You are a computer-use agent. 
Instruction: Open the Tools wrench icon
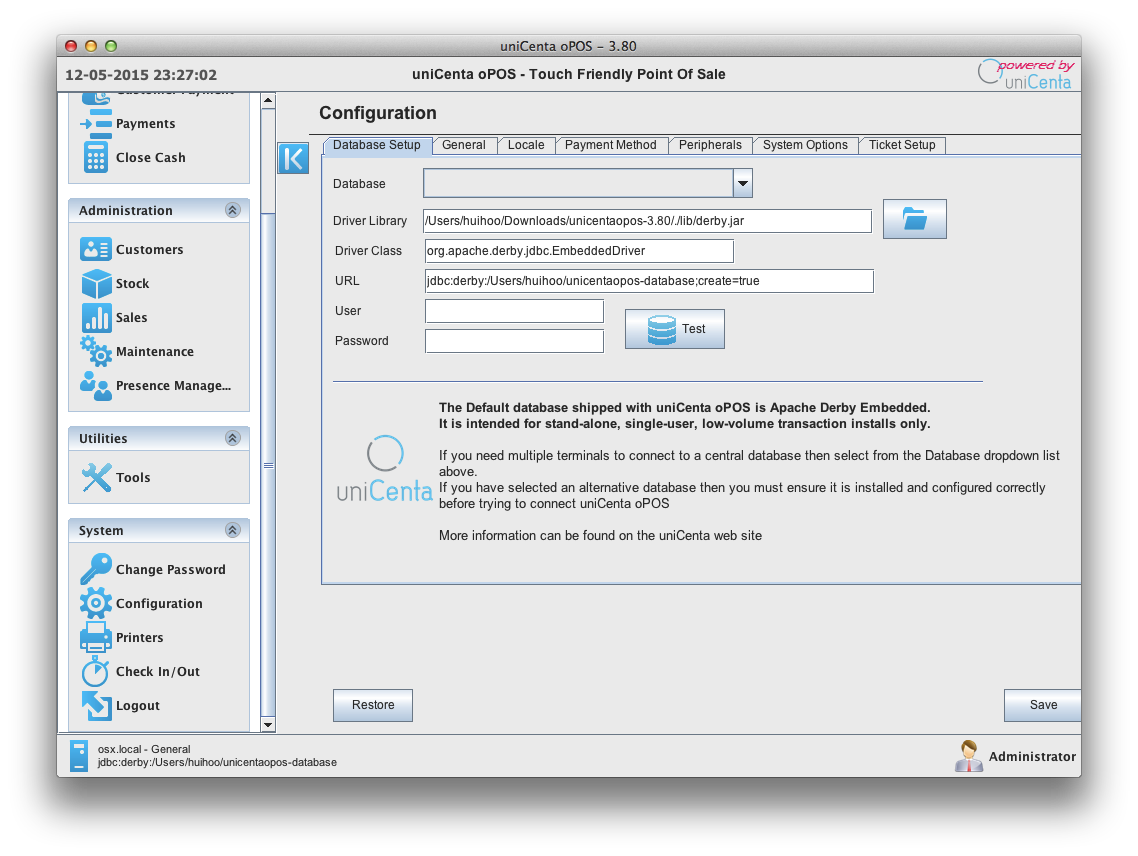(x=96, y=478)
